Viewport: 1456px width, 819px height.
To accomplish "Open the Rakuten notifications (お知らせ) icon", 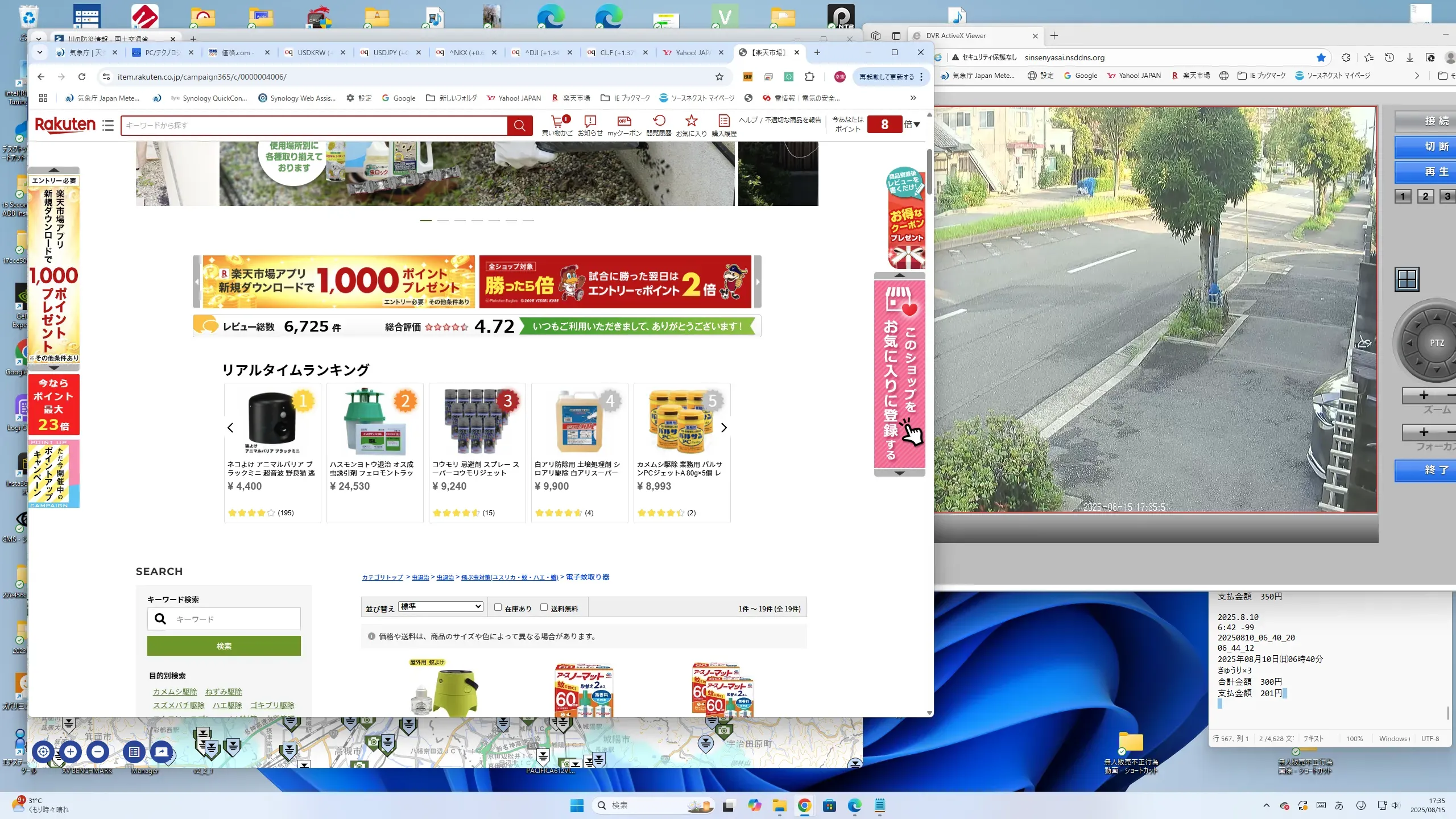I will 590,122.
